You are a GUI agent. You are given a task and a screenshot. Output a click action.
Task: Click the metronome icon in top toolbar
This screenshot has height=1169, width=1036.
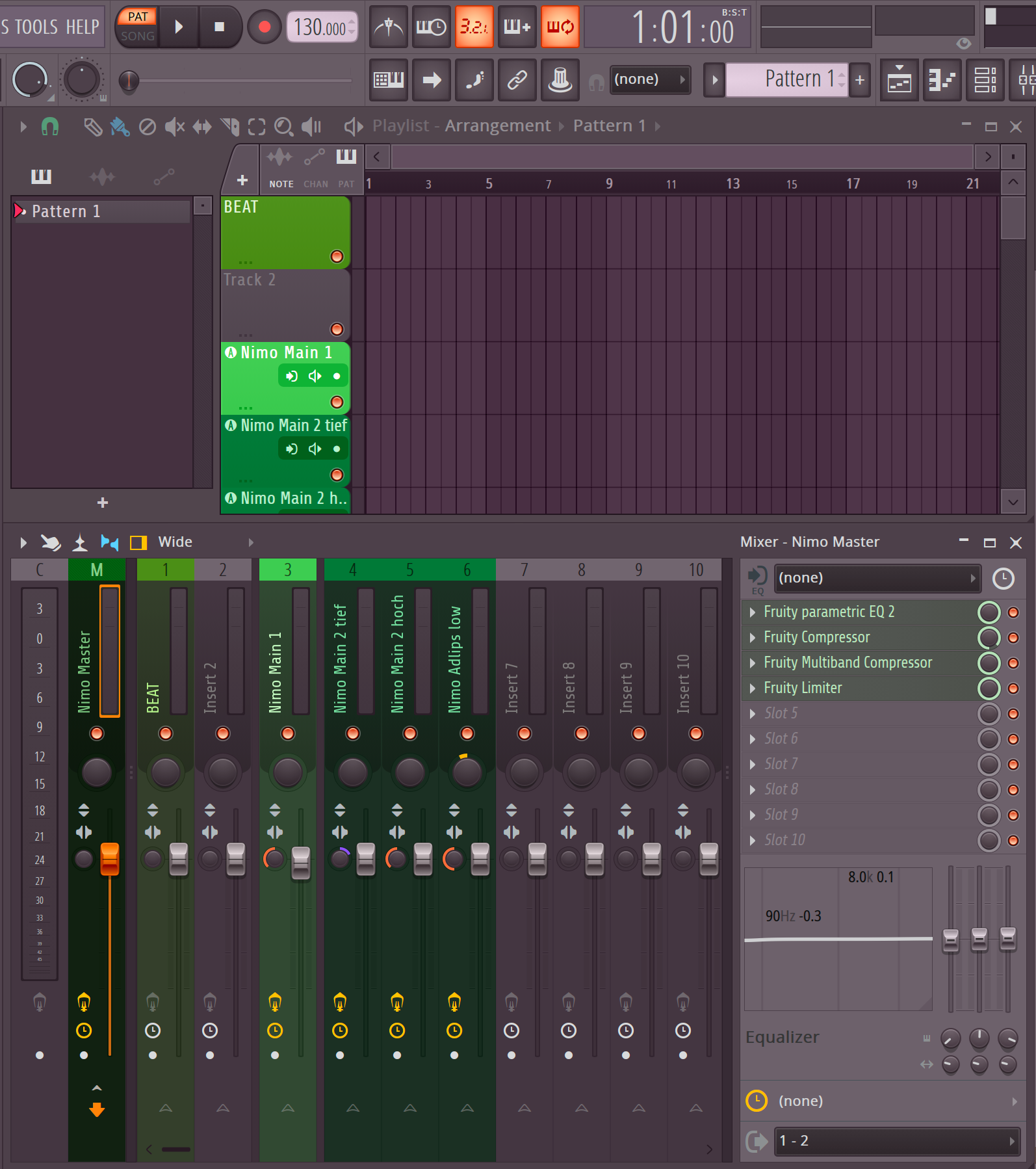389,27
